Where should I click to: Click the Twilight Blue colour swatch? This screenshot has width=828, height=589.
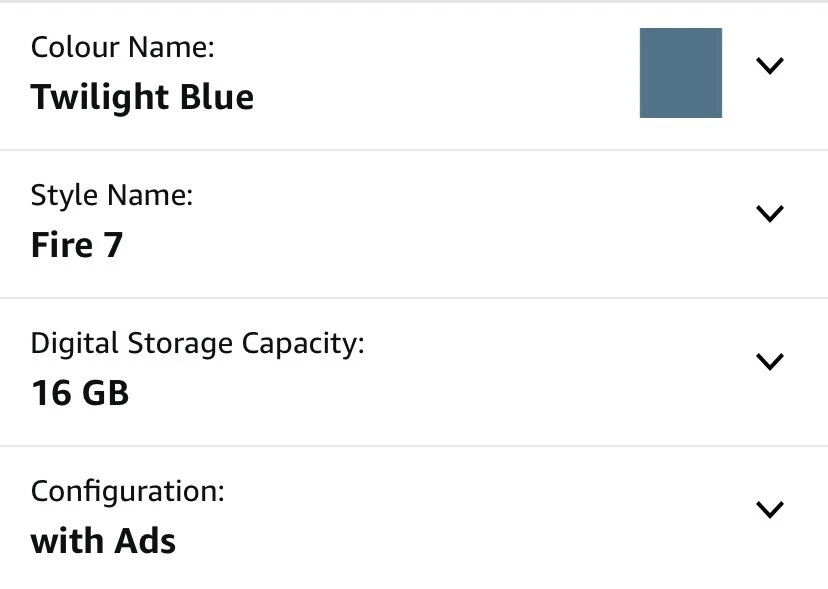[680, 73]
